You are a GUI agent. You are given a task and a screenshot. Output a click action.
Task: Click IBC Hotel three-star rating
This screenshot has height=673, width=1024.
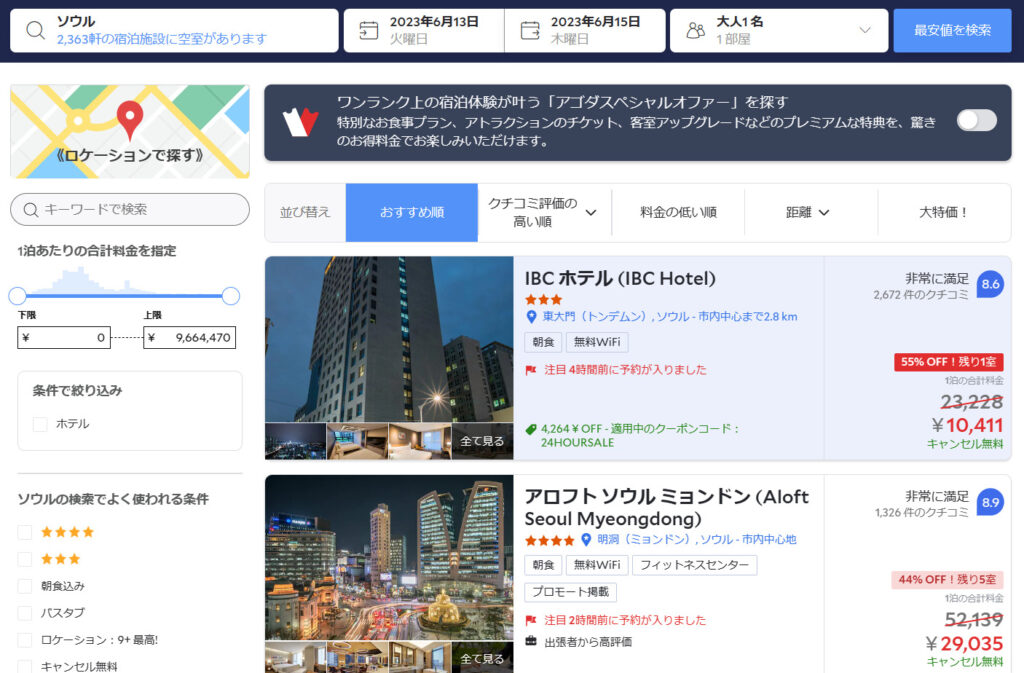pos(543,300)
